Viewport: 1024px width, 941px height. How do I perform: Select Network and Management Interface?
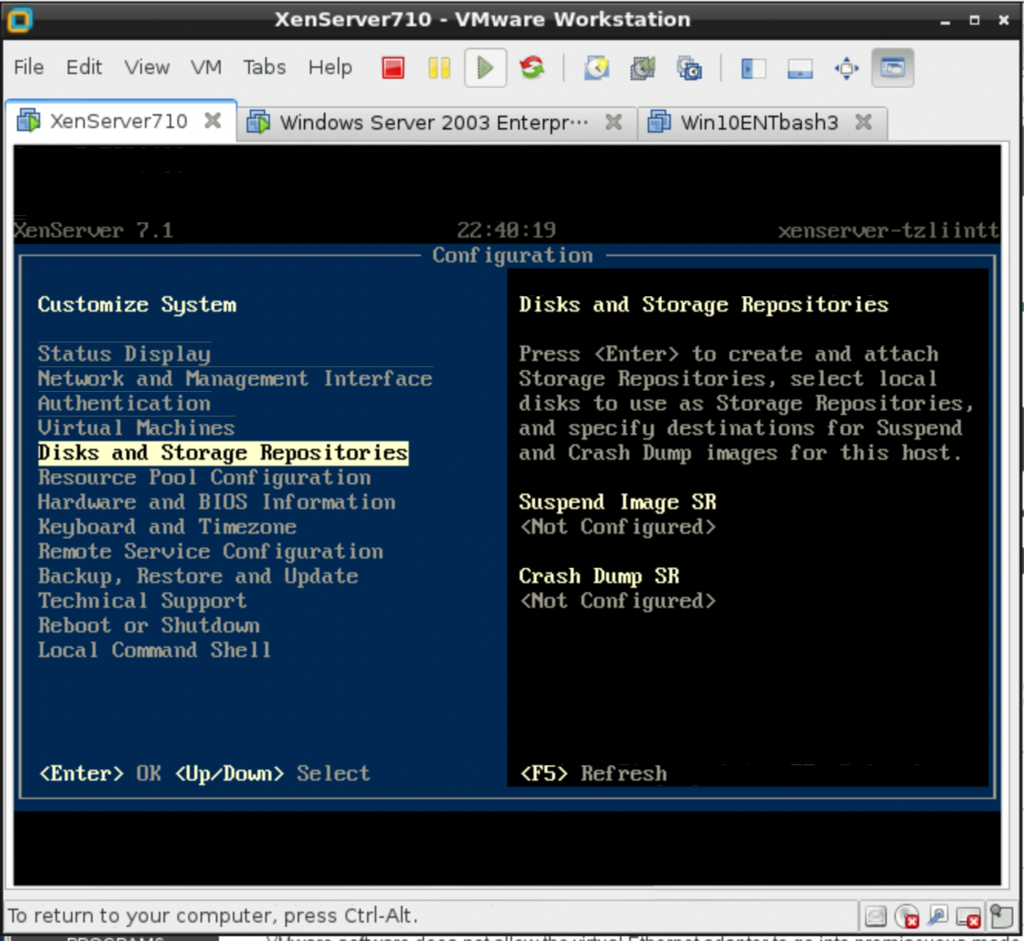point(235,379)
